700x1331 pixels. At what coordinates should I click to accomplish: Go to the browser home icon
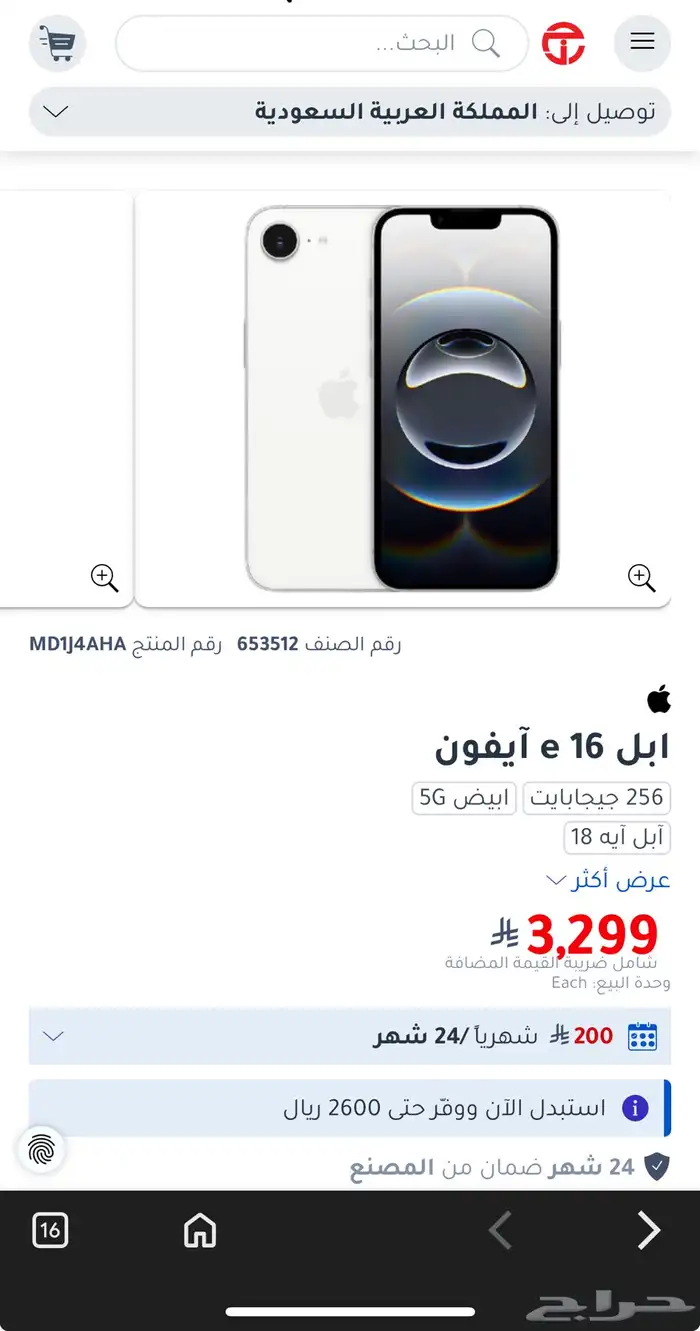pyautogui.click(x=200, y=1230)
